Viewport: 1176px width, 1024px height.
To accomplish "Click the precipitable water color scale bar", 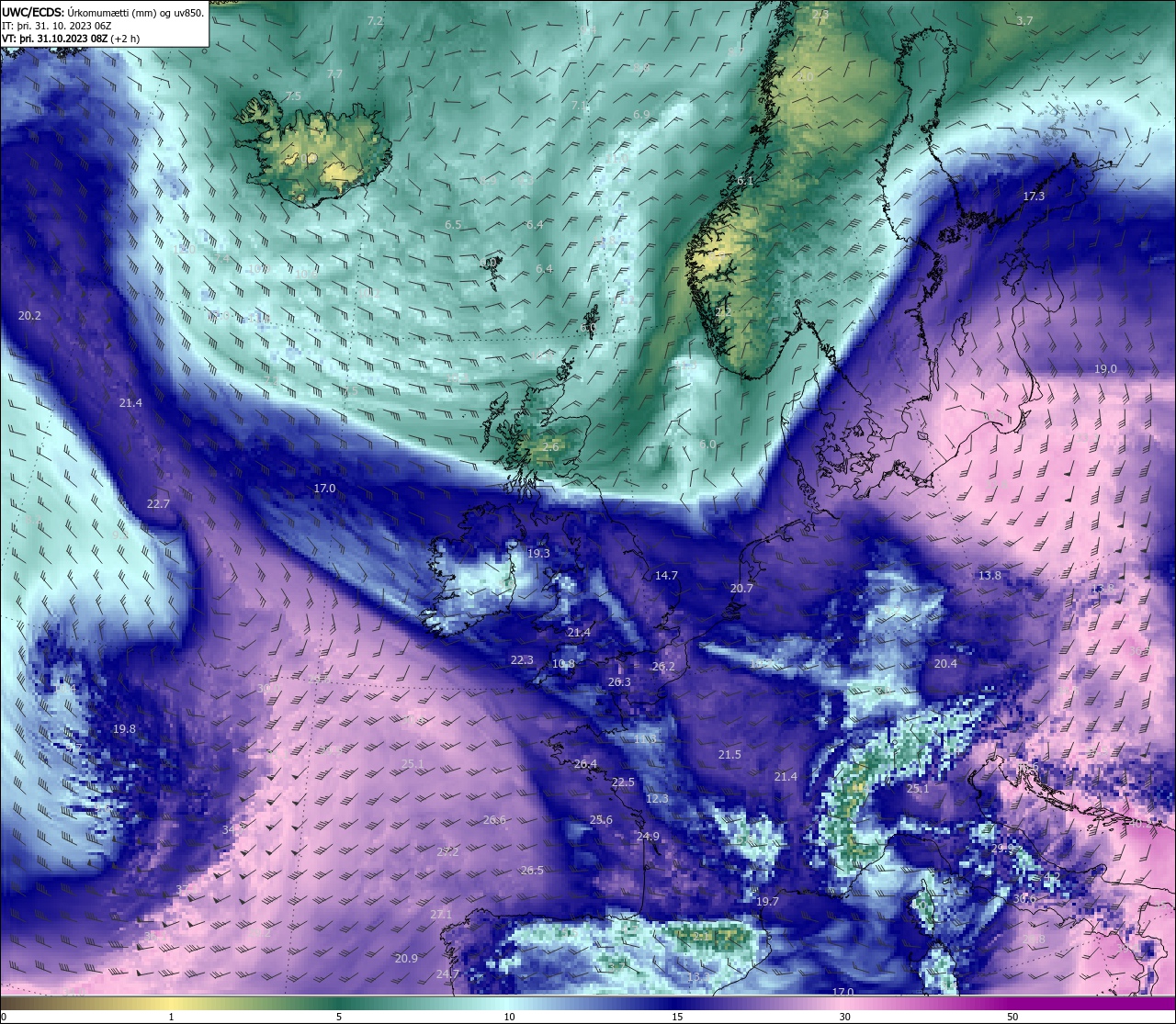I will click(588, 1003).
